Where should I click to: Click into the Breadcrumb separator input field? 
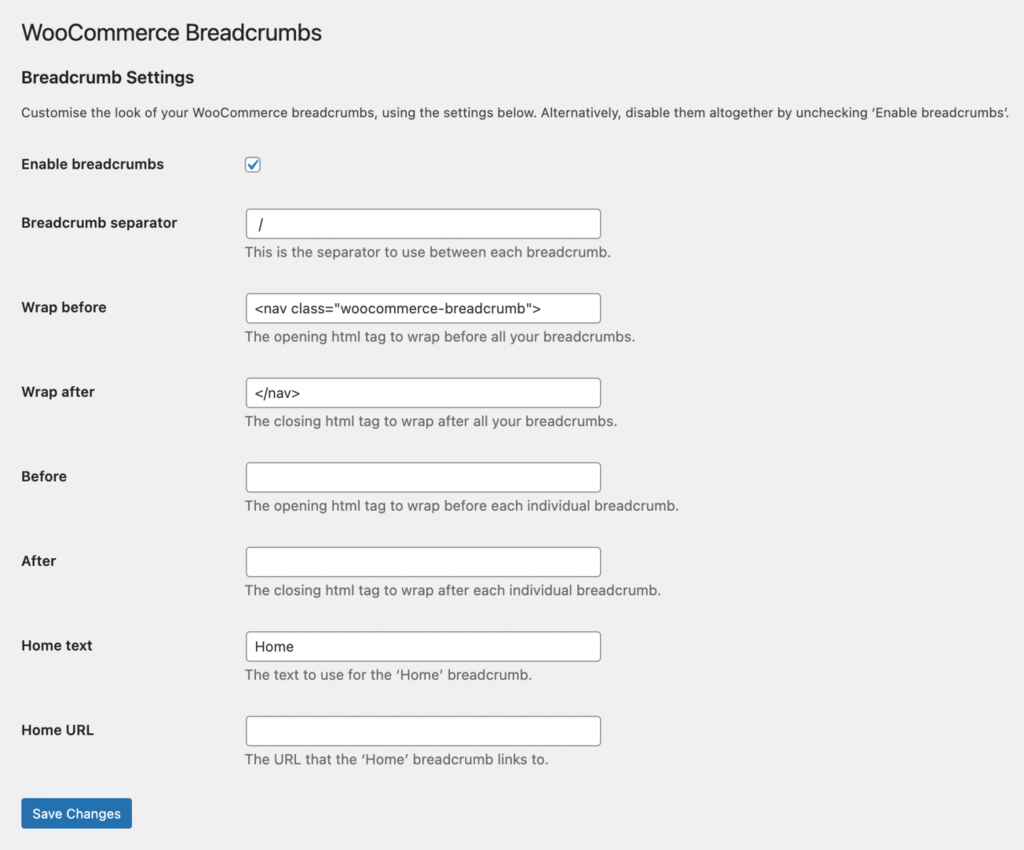422,224
